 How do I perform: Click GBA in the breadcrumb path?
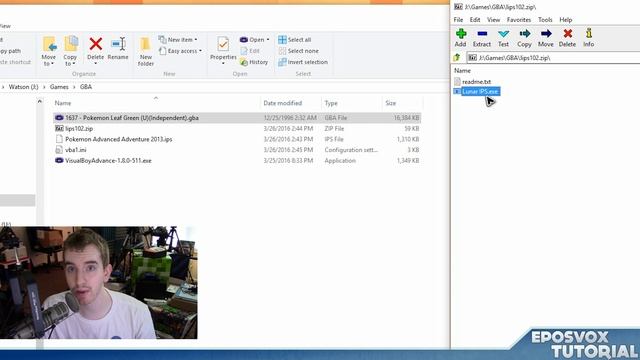click(86, 87)
